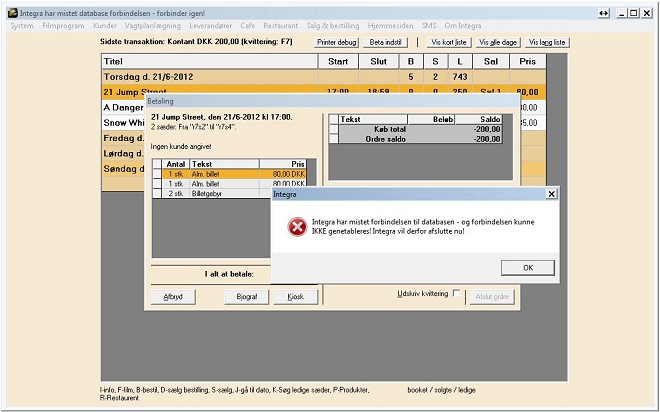Click the 743 value in L column

pyautogui.click(x=460, y=77)
